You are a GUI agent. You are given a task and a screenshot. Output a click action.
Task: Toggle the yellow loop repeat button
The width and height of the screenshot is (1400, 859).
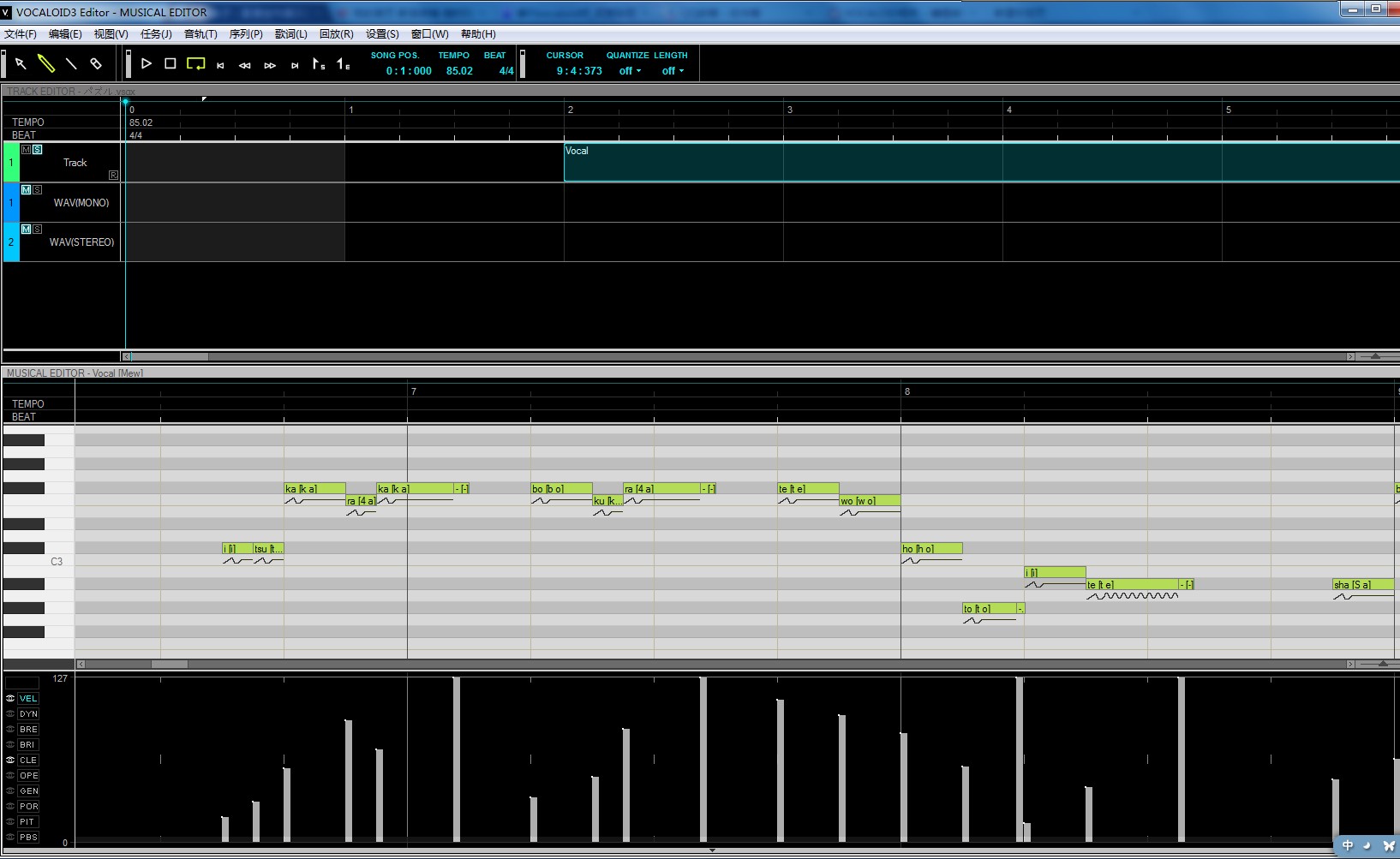click(x=196, y=63)
